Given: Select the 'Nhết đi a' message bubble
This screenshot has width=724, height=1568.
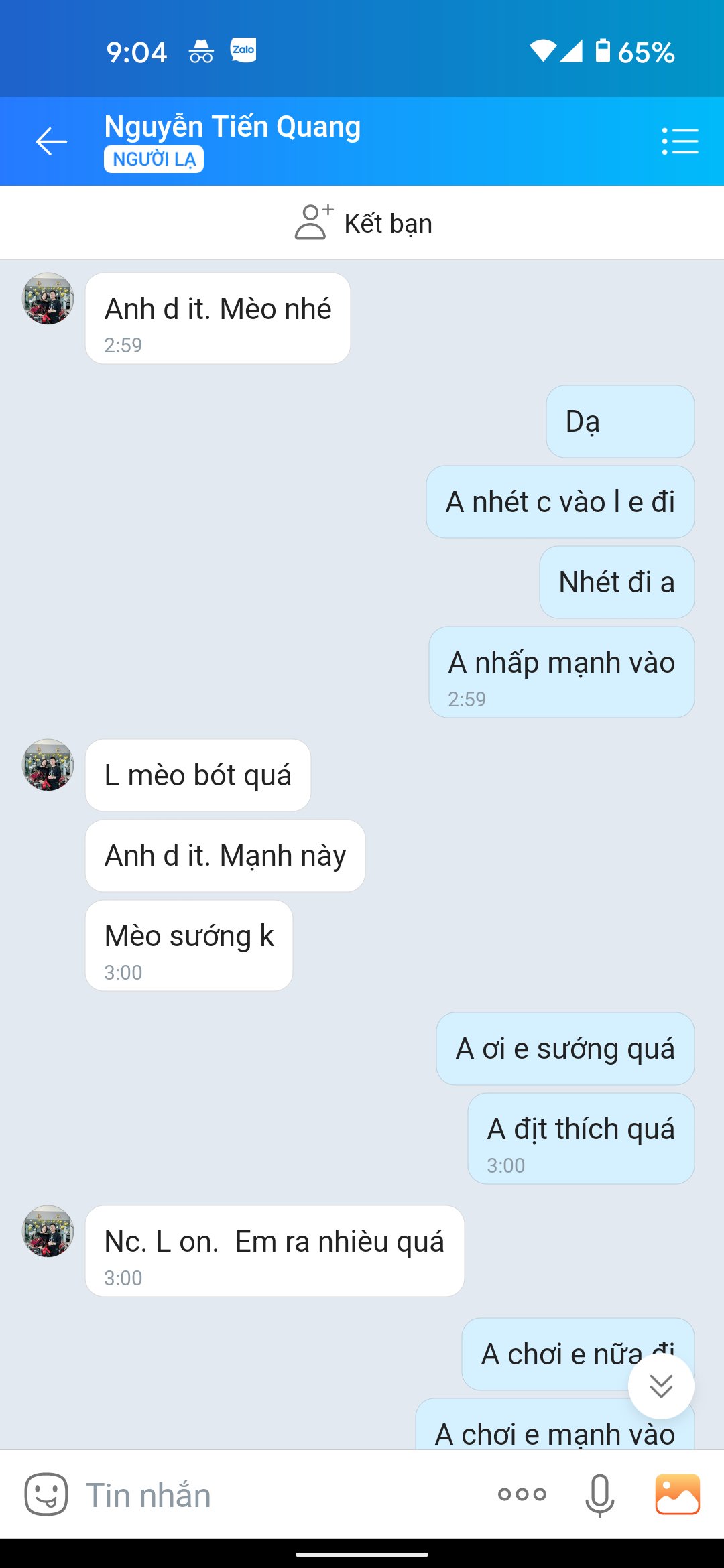Looking at the screenshot, I should [x=617, y=582].
